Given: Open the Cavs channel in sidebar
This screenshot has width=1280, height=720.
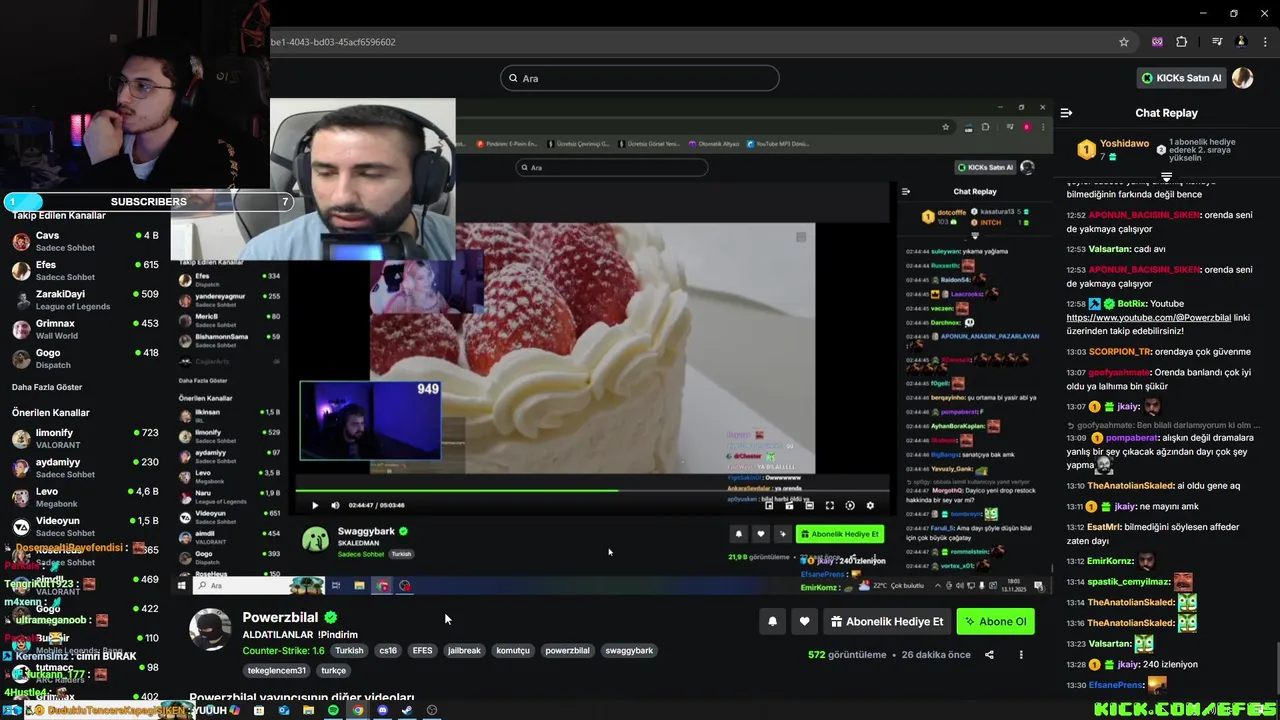Looking at the screenshot, I should [x=85, y=241].
